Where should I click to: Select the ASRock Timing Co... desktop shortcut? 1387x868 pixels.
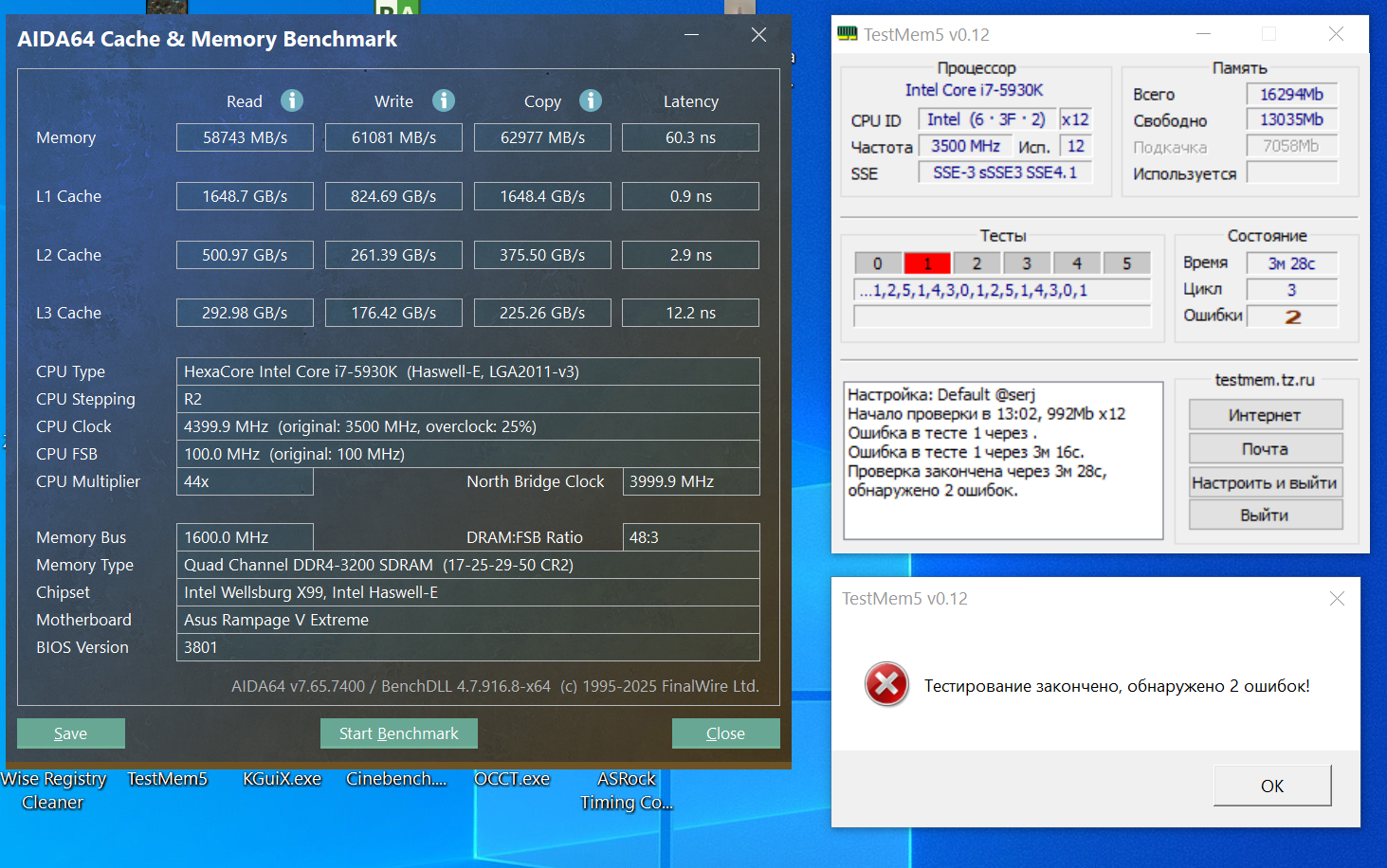[x=627, y=790]
